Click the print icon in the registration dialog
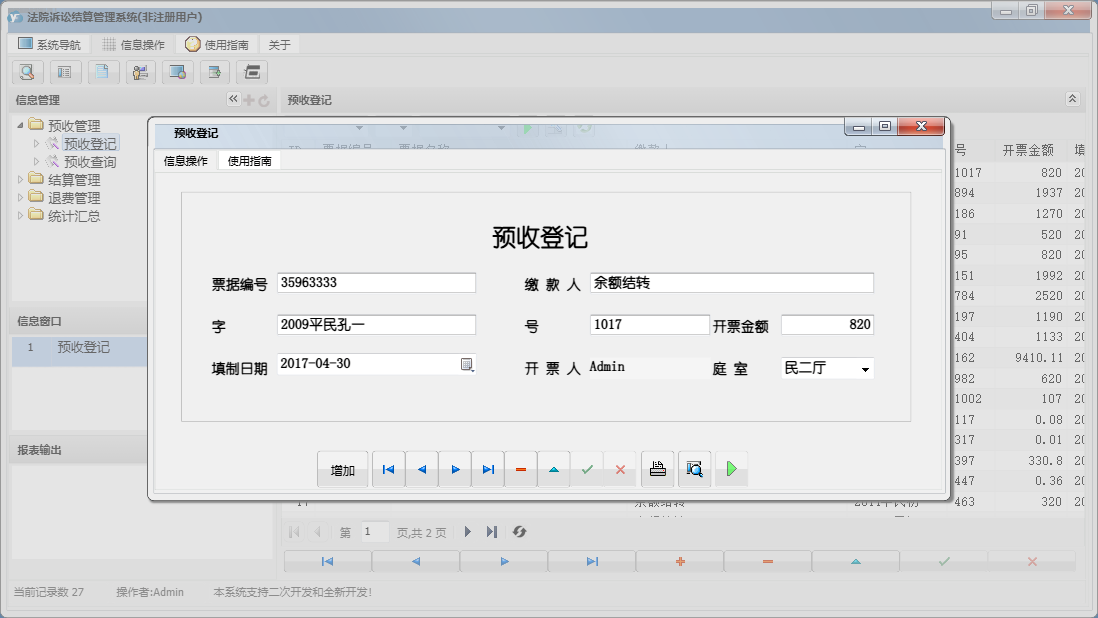Viewport: 1098px width, 618px height. tap(658, 468)
